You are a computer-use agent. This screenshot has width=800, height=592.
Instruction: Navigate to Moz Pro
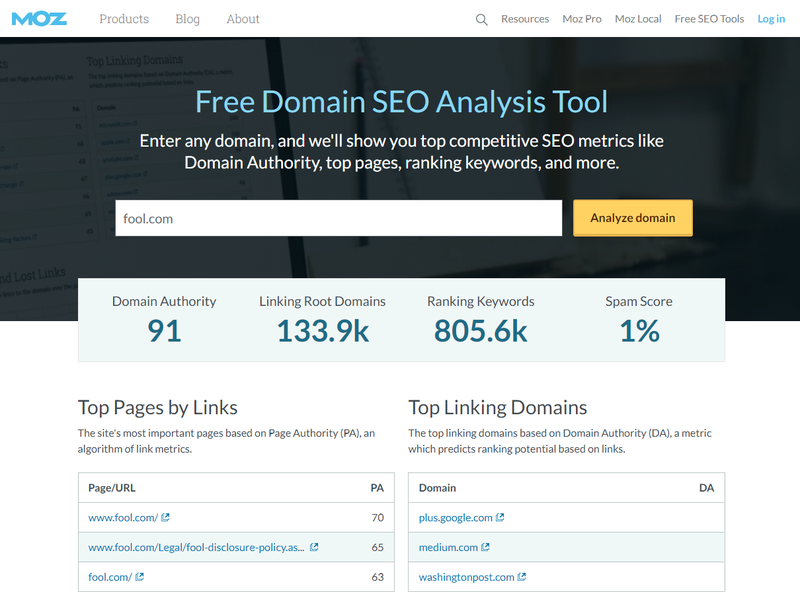[582, 19]
